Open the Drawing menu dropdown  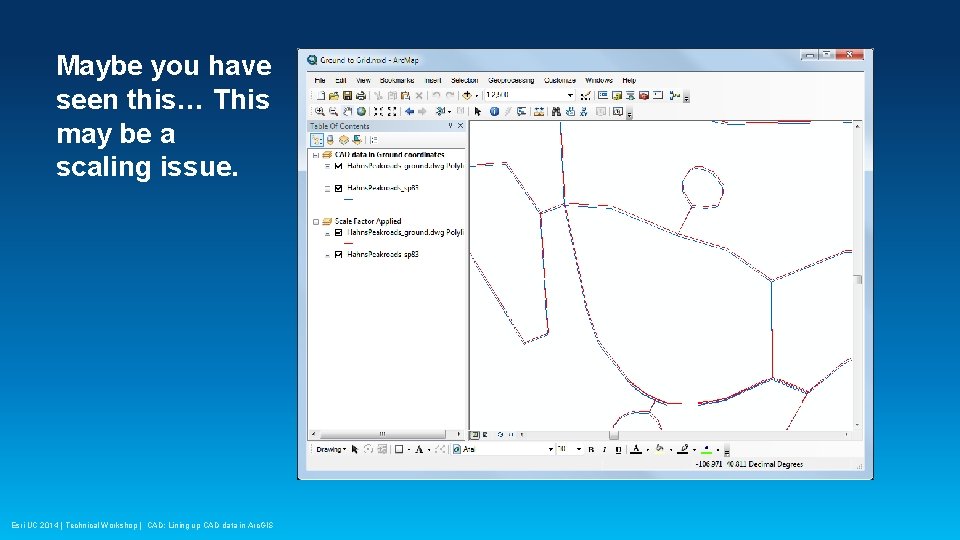tap(331, 449)
